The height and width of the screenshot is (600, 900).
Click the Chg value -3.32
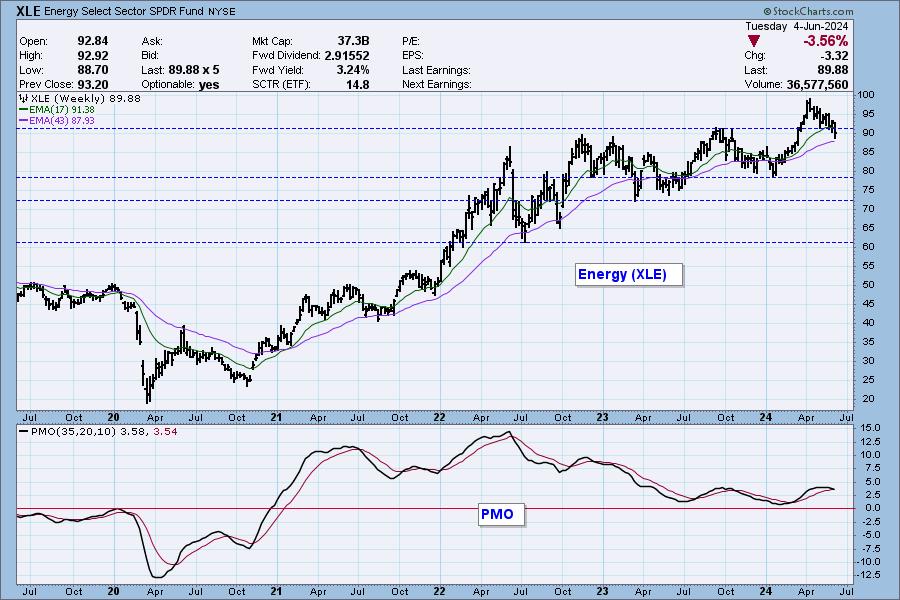835,56
